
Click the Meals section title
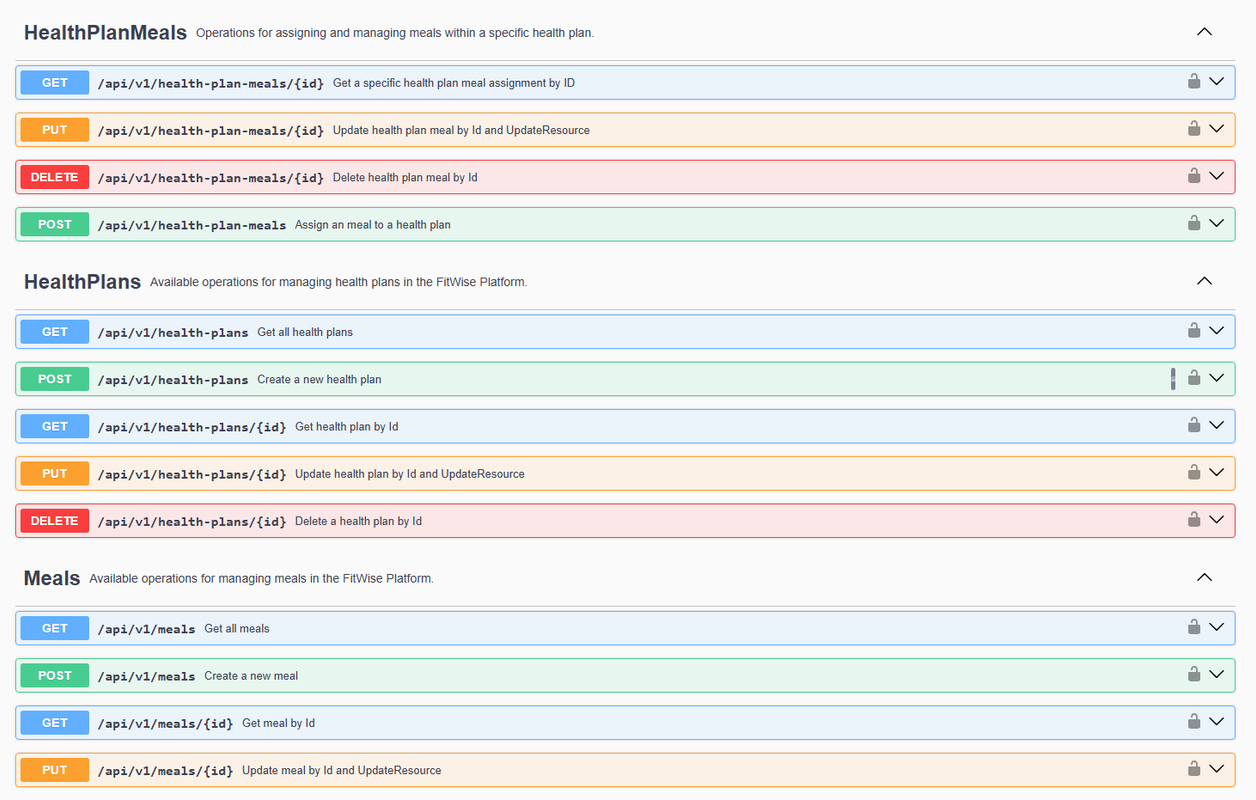tap(52, 578)
